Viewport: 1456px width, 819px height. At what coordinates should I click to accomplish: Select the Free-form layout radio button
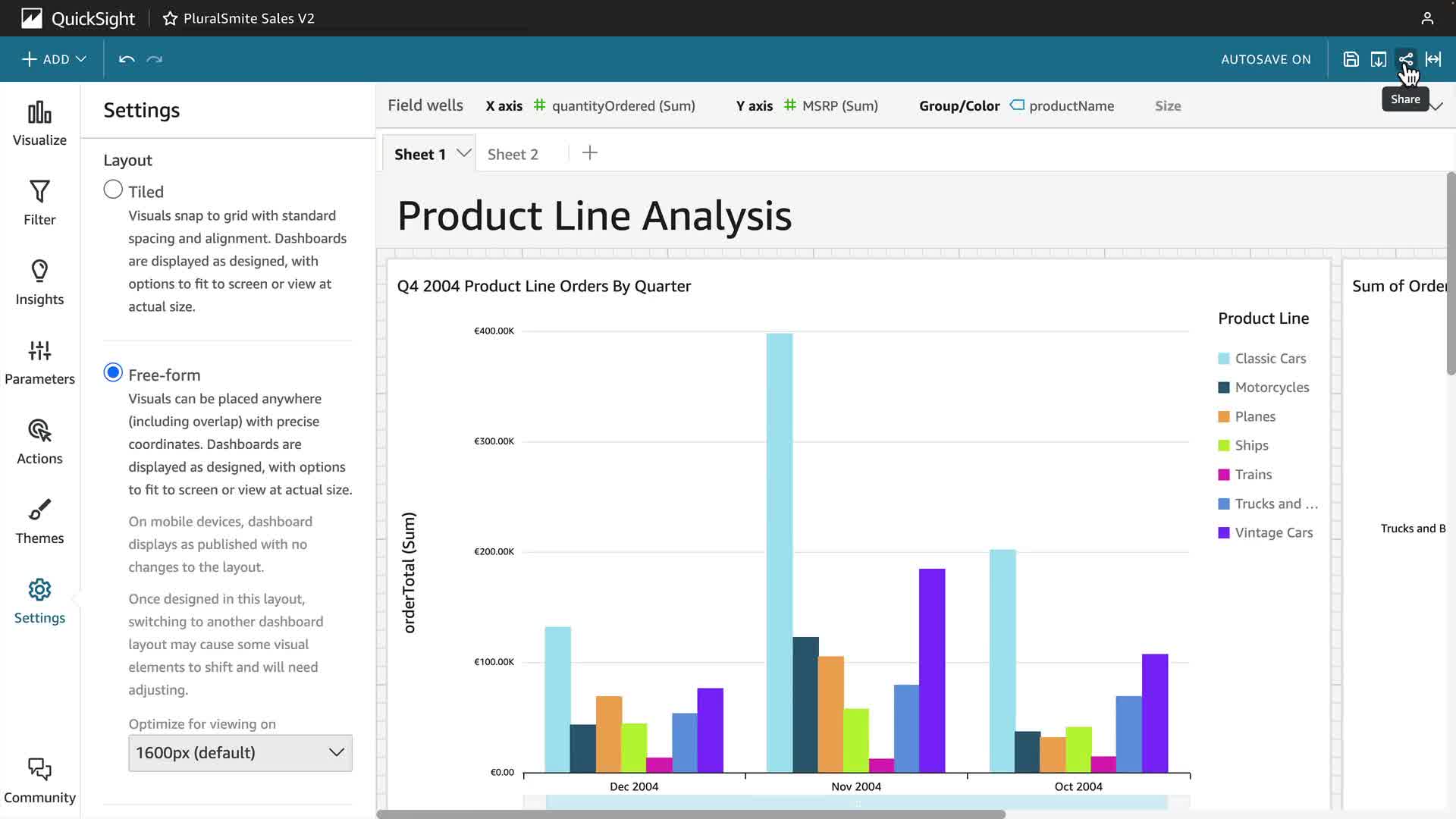113,372
